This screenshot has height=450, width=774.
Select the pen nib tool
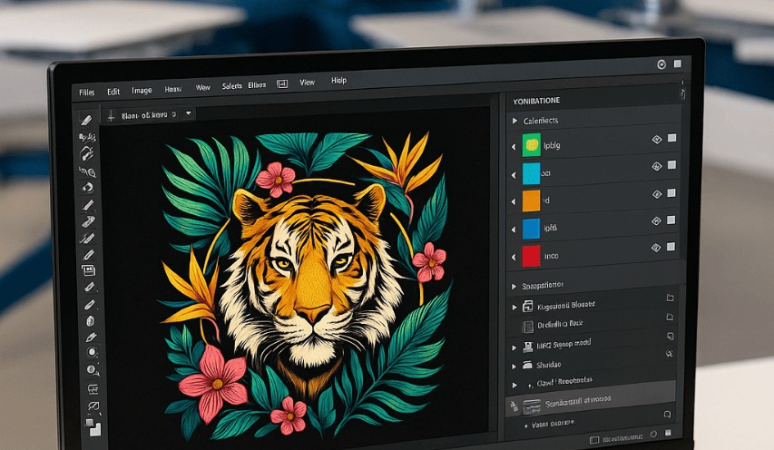(x=91, y=338)
